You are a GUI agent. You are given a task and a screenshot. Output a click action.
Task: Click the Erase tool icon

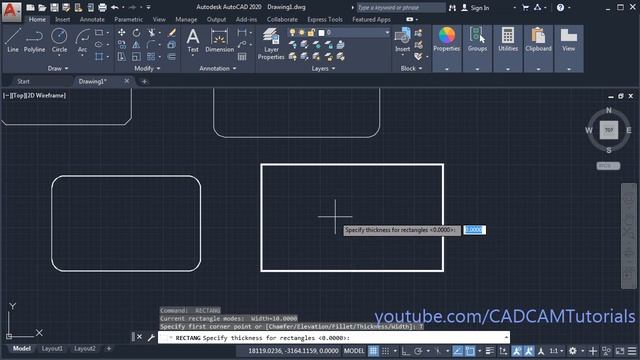click(172, 33)
